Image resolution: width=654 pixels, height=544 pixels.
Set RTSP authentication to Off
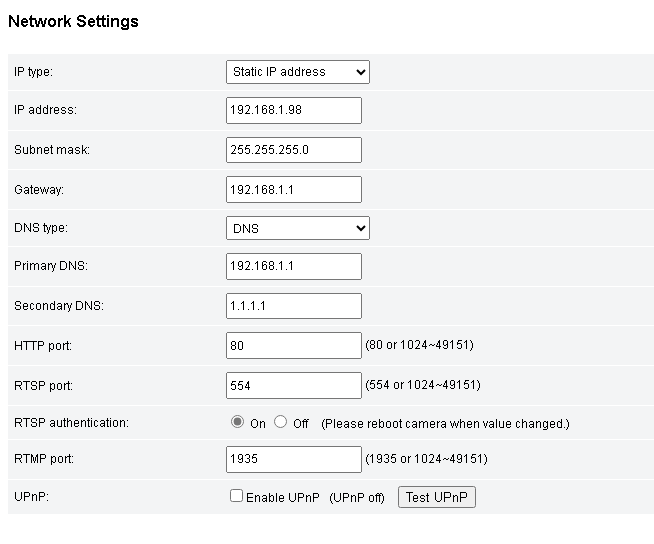pos(280,422)
